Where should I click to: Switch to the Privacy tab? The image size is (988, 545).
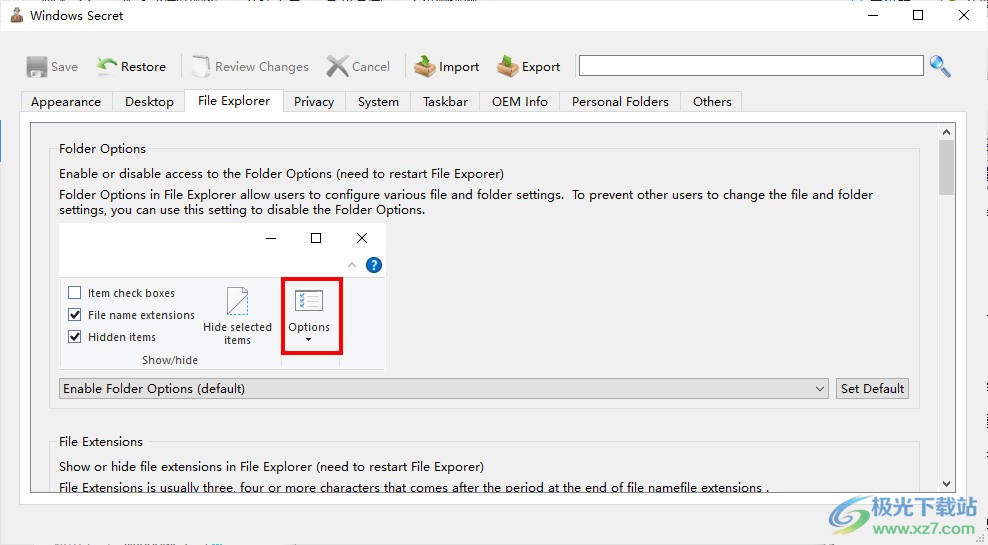click(314, 102)
